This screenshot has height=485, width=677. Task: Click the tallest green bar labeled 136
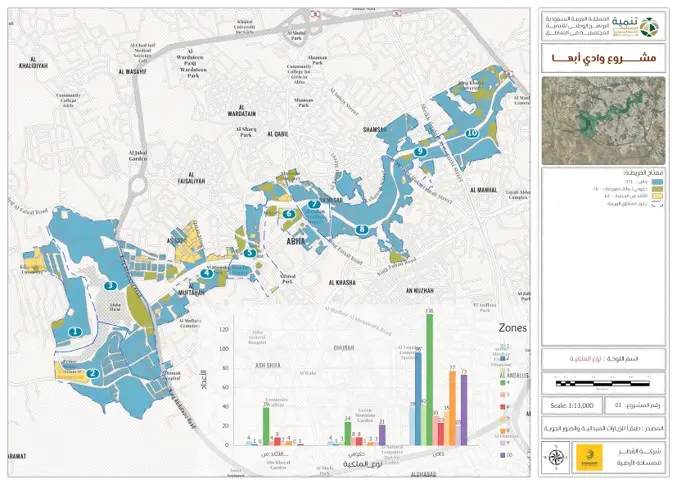click(x=429, y=380)
